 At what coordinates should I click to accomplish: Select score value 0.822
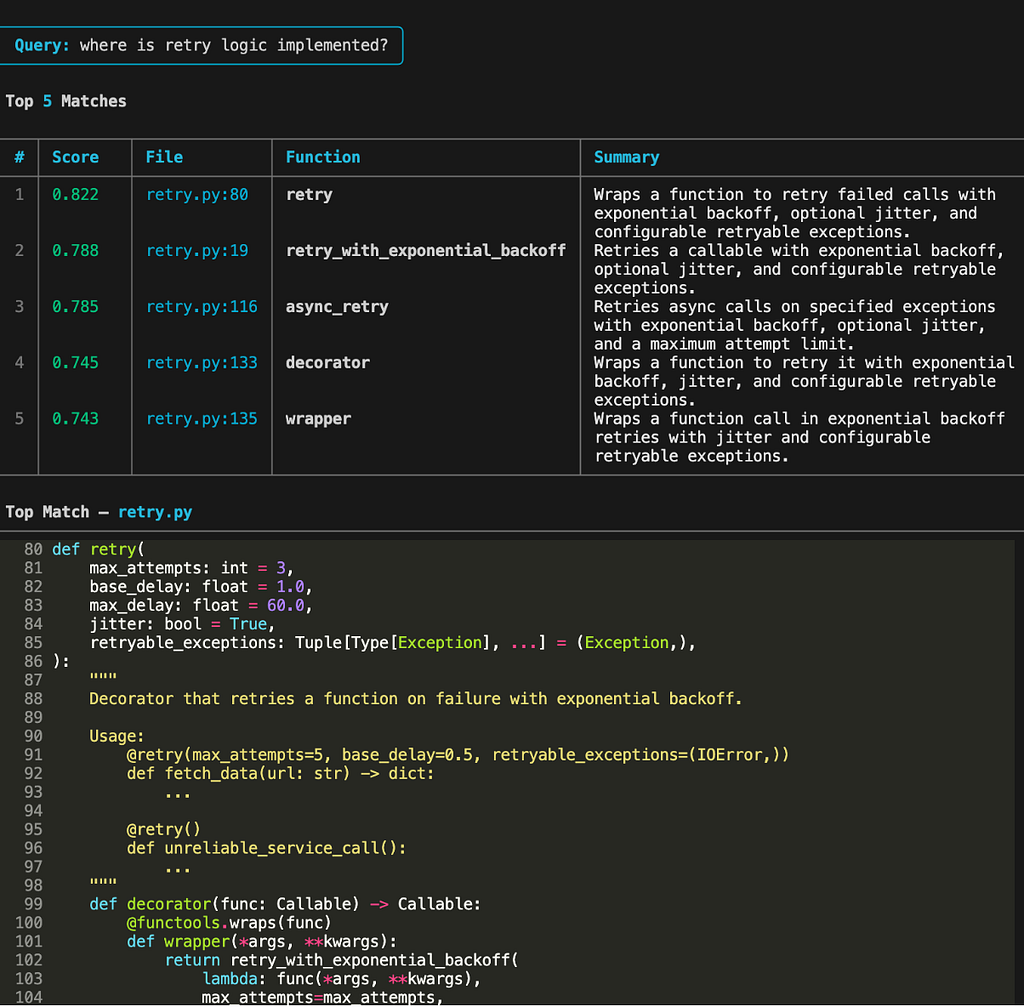[75, 195]
